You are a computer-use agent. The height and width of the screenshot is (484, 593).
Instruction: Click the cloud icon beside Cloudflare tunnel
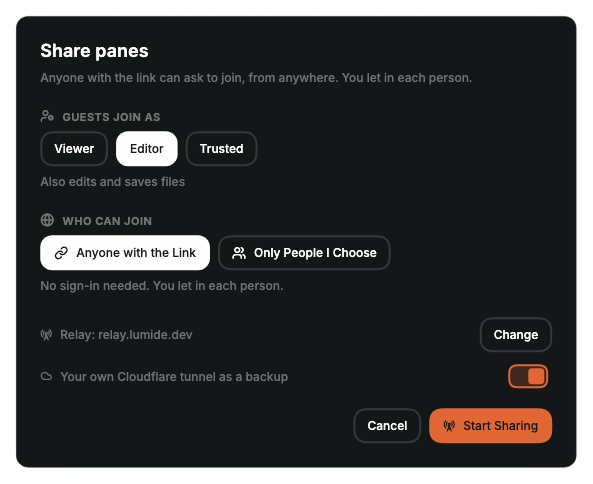[x=46, y=376]
